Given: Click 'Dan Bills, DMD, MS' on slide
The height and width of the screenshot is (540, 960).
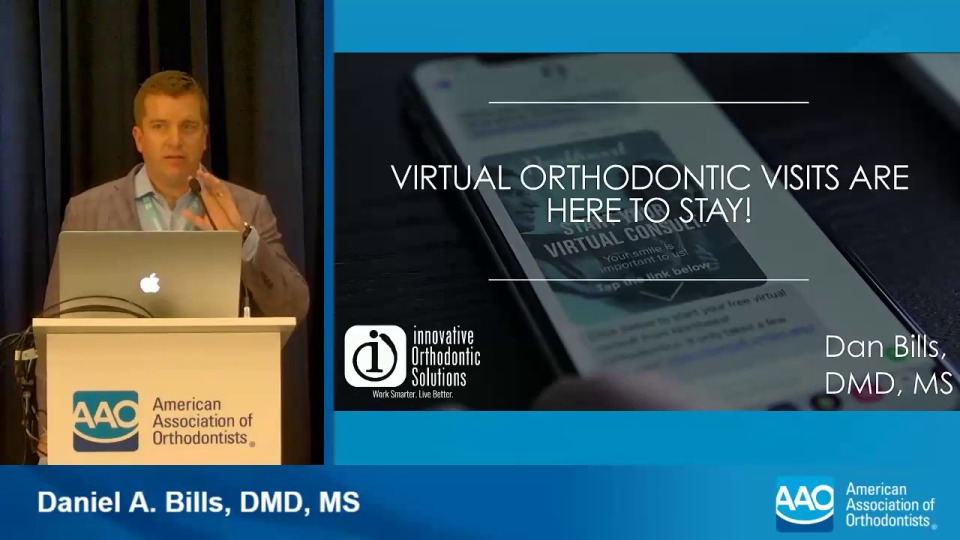Looking at the screenshot, I should click(888, 366).
